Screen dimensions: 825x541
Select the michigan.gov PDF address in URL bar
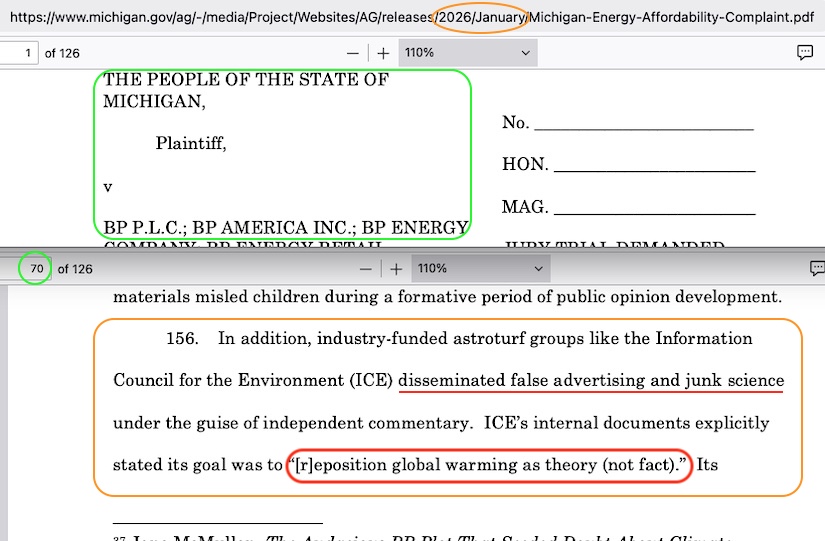[400, 18]
